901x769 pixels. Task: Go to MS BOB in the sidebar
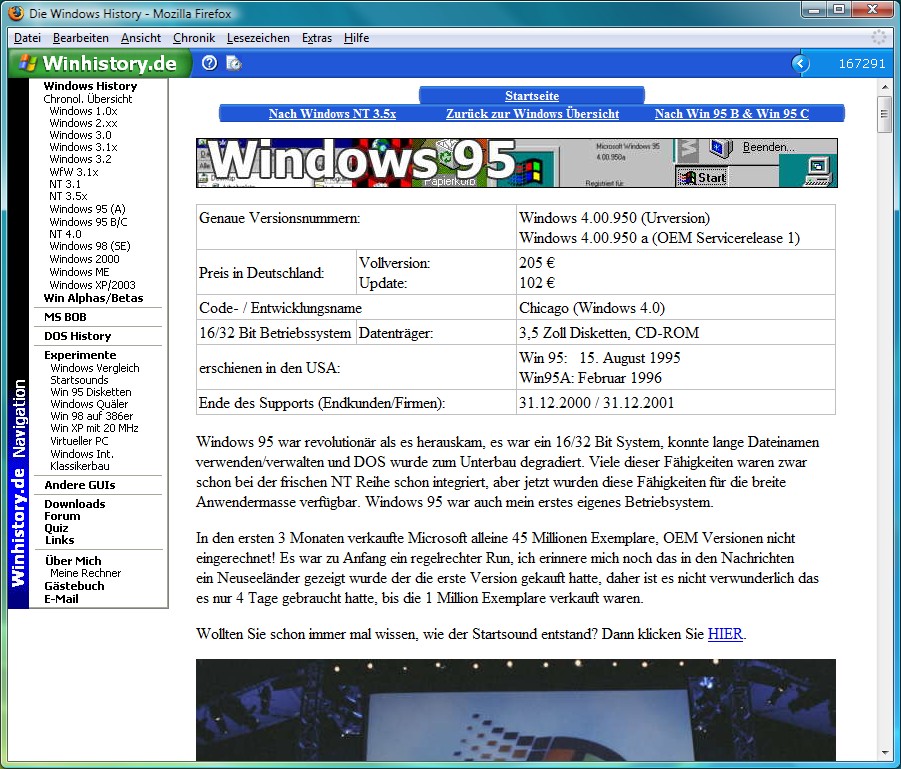[x=66, y=317]
